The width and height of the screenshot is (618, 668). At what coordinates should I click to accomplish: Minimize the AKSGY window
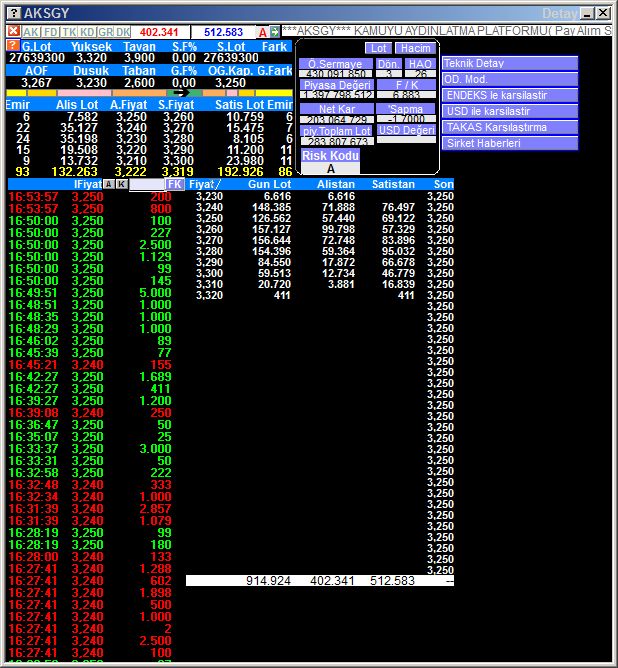click(x=587, y=13)
